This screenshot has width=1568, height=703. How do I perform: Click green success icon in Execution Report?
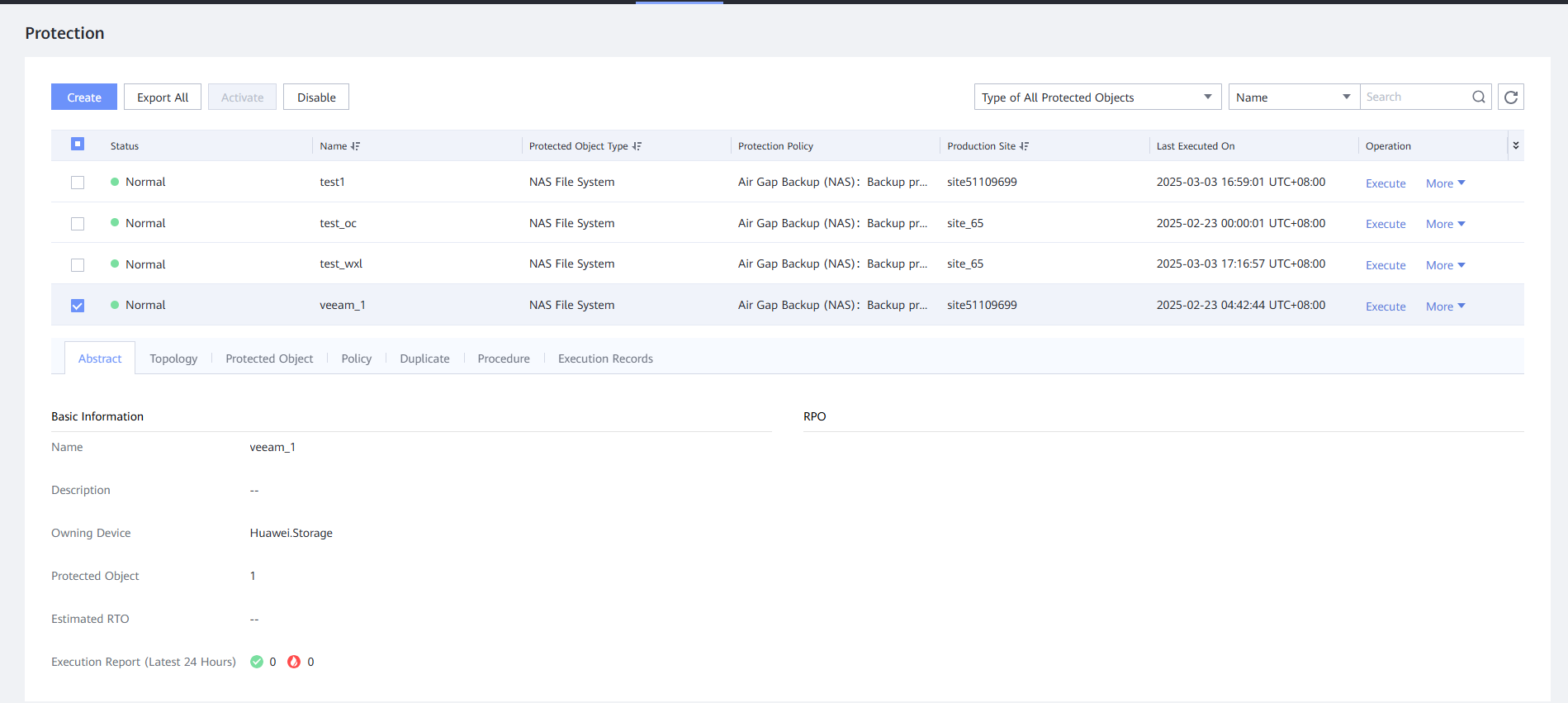[x=257, y=662]
